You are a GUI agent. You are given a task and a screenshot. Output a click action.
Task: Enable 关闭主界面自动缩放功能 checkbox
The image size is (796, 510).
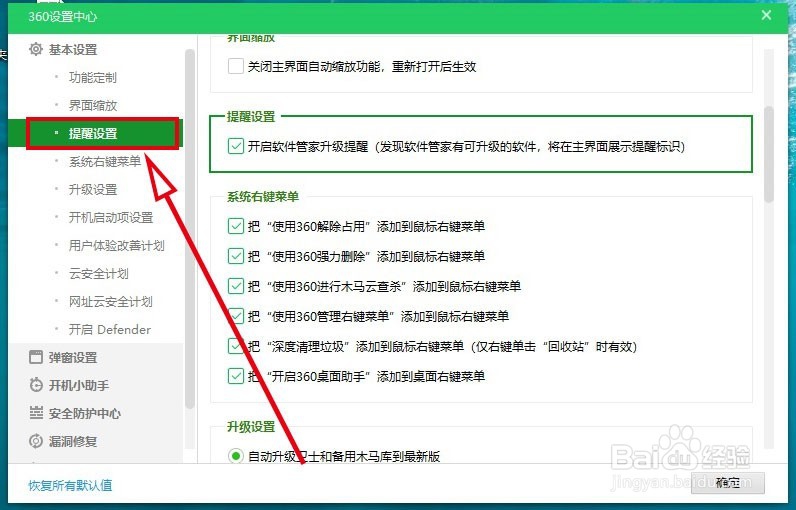coord(236,66)
